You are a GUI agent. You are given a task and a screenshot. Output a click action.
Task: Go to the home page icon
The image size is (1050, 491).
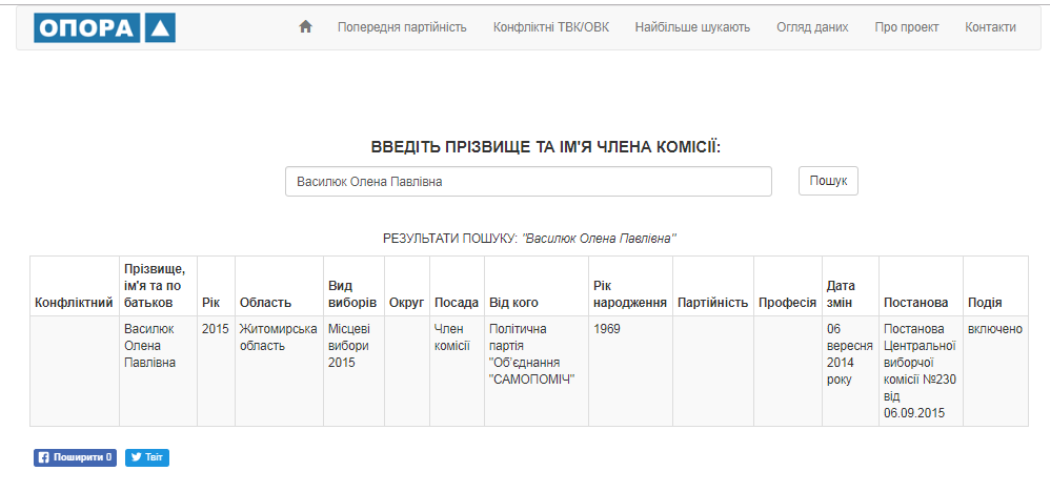pyautogui.click(x=306, y=27)
